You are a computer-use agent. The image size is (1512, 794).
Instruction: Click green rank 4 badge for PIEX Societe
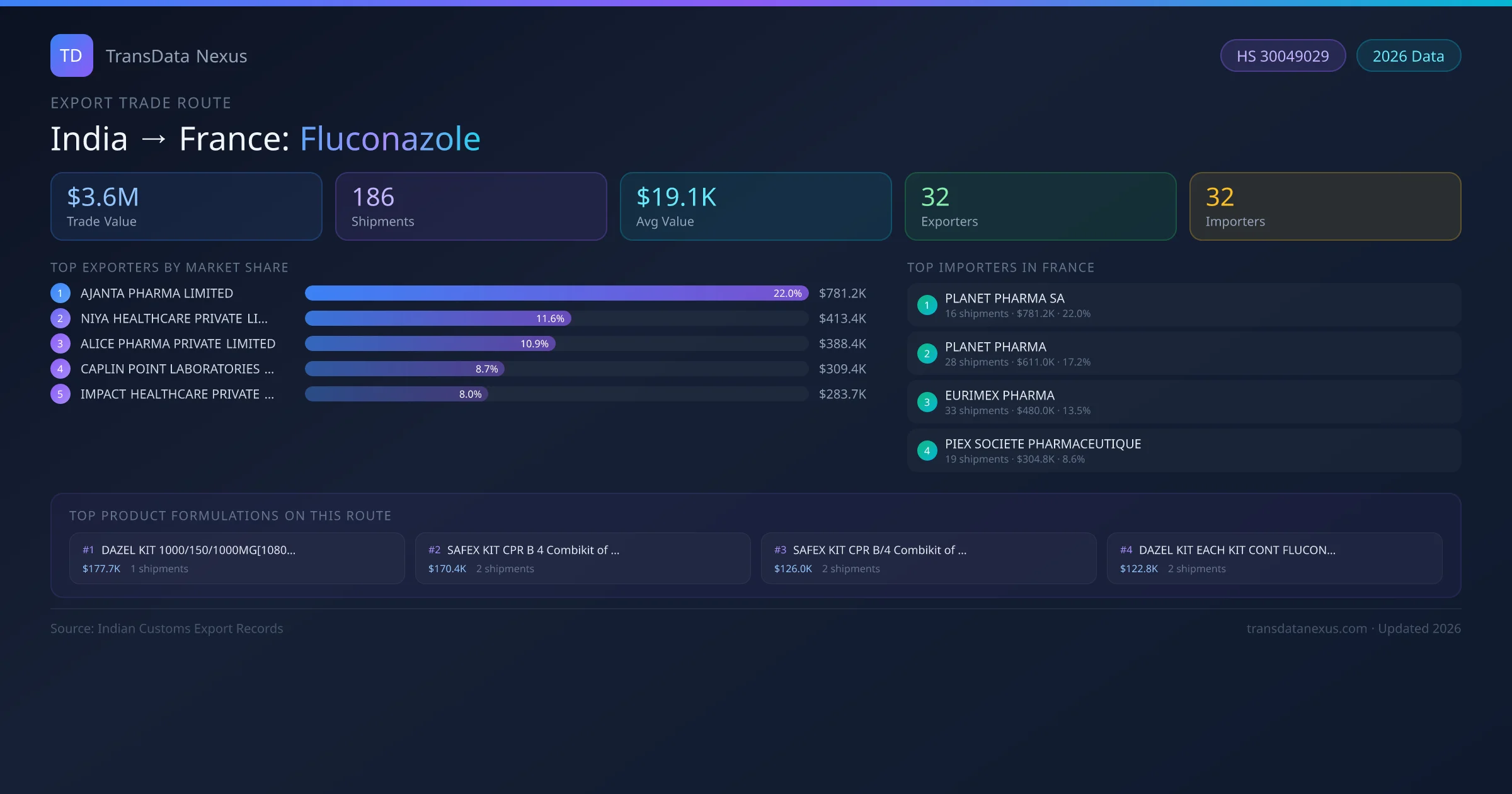click(x=927, y=451)
